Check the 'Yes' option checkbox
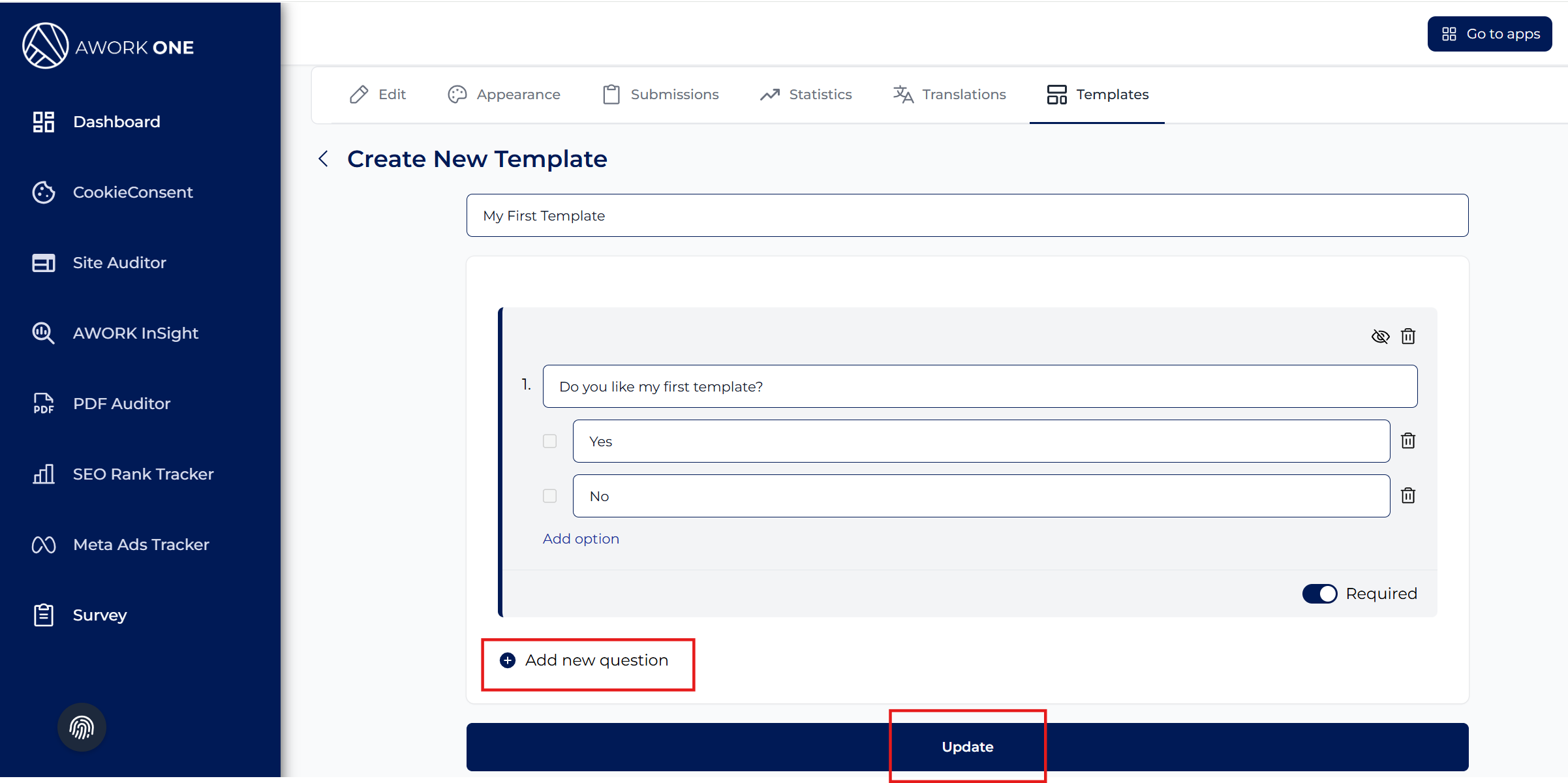This screenshot has height=783, width=1568. tap(550, 441)
